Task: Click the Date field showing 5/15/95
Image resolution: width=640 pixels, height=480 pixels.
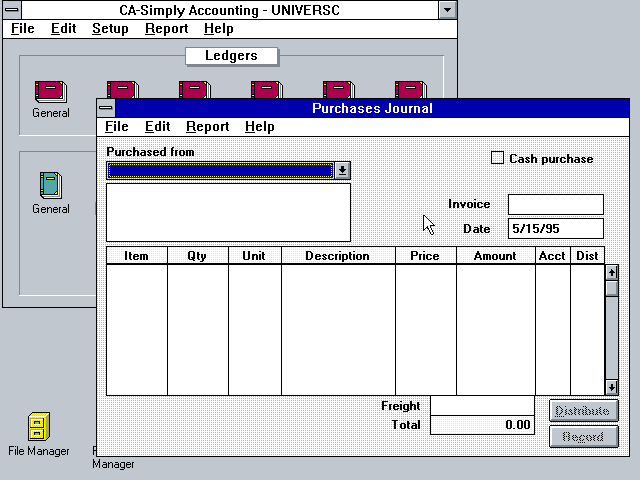Action: click(x=556, y=229)
